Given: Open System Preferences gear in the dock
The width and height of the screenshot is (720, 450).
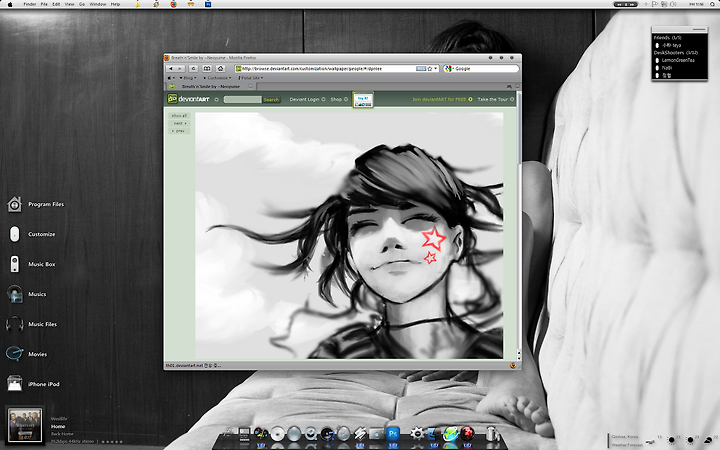Looking at the screenshot, I should [417, 433].
